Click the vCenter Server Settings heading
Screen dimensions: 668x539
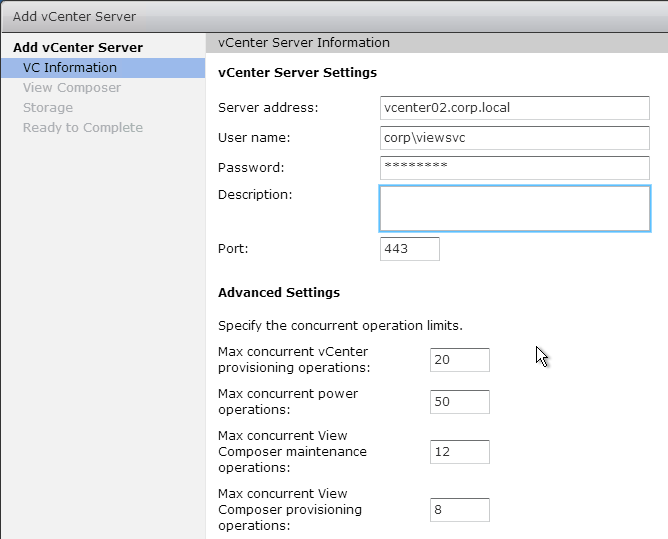pos(297,73)
